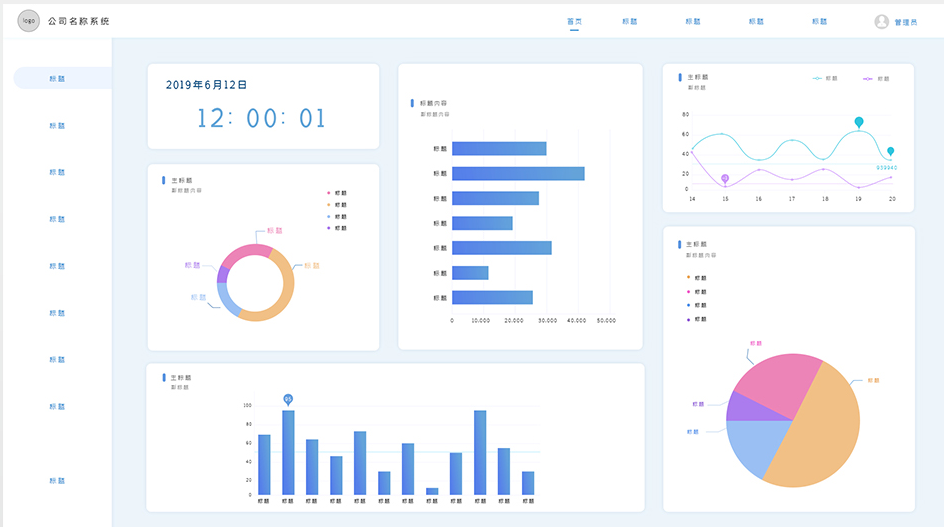This screenshot has width=944, height=527.
Task: Open the bottom-most 标题 sidebar item
Action: (x=58, y=481)
